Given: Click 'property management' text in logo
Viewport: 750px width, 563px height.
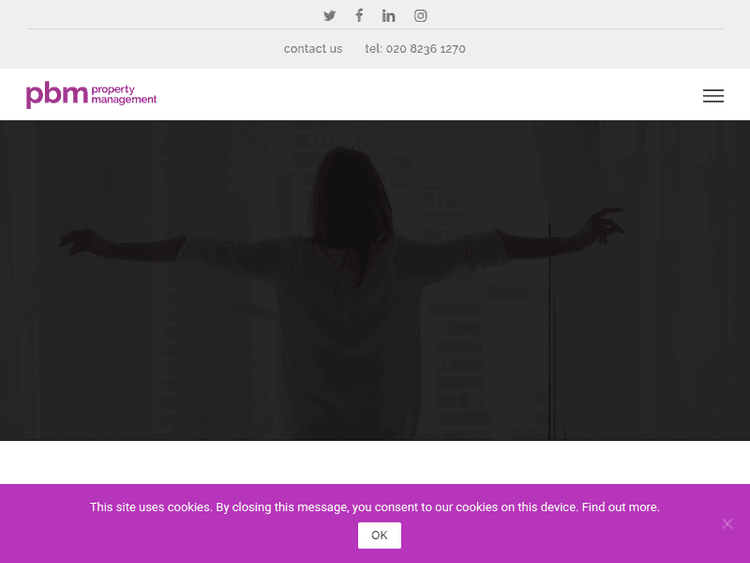Looking at the screenshot, I should 124,95.
